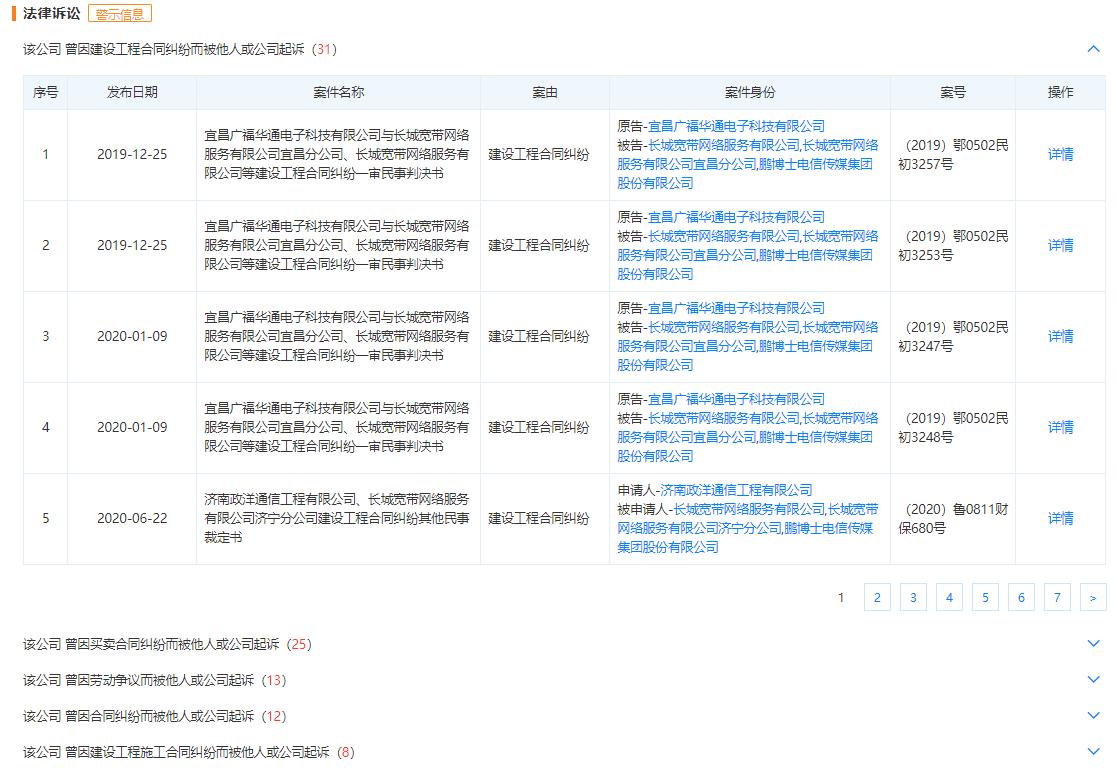The image size is (1118, 782).
Task: Go to page 4 of results
Action: pos(949,597)
